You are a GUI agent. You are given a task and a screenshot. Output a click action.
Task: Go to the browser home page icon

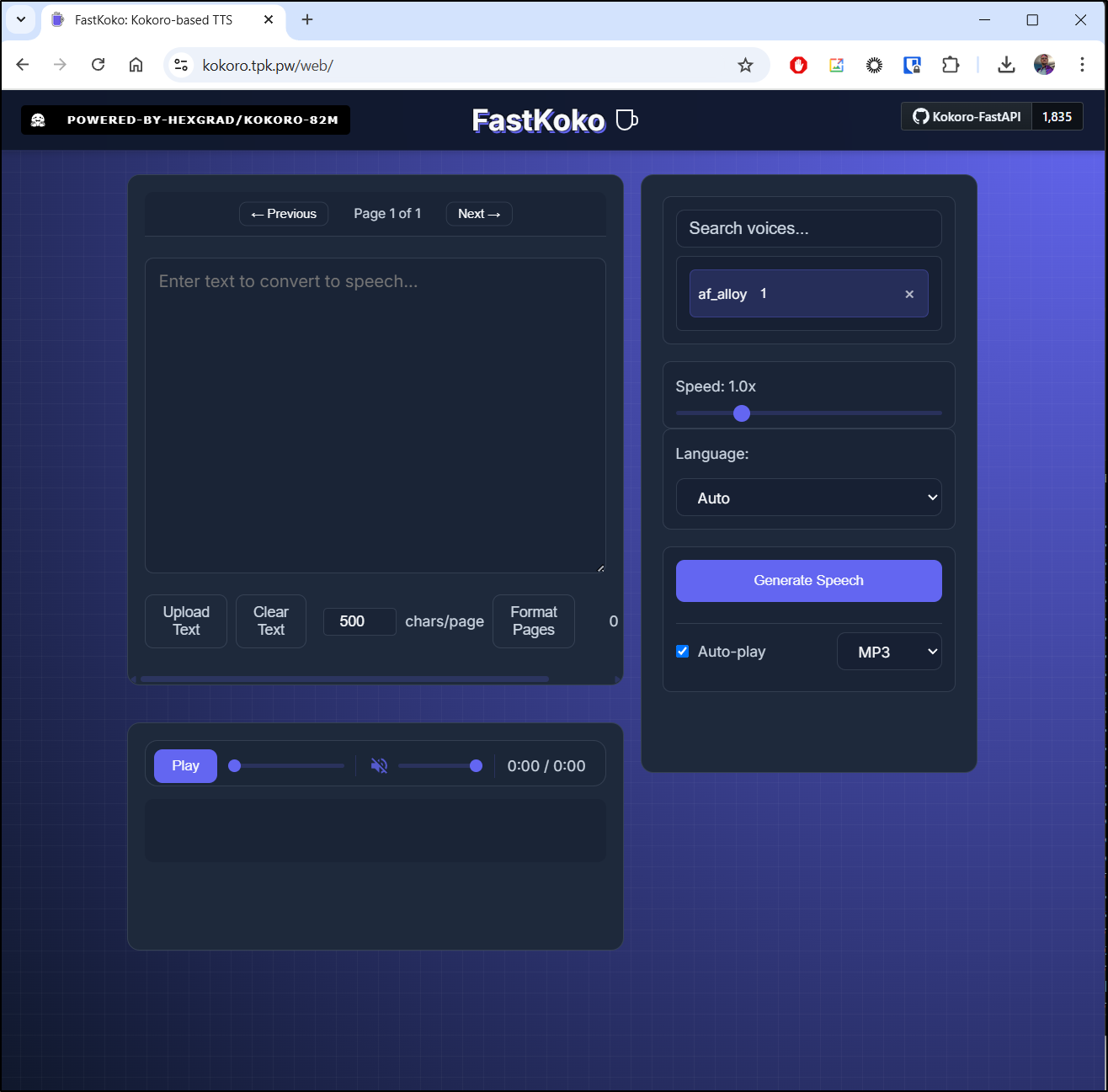point(136,65)
